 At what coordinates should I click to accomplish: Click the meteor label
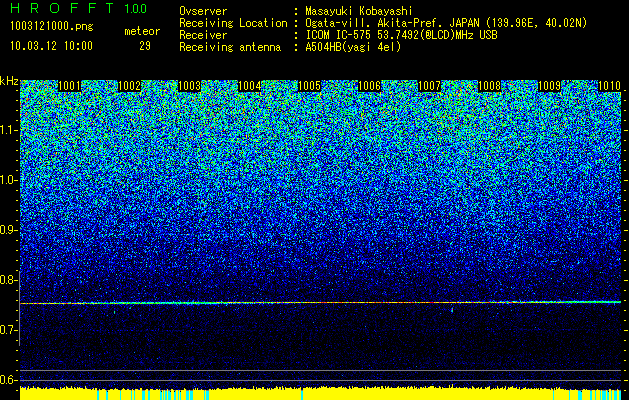pyautogui.click(x=142, y=31)
